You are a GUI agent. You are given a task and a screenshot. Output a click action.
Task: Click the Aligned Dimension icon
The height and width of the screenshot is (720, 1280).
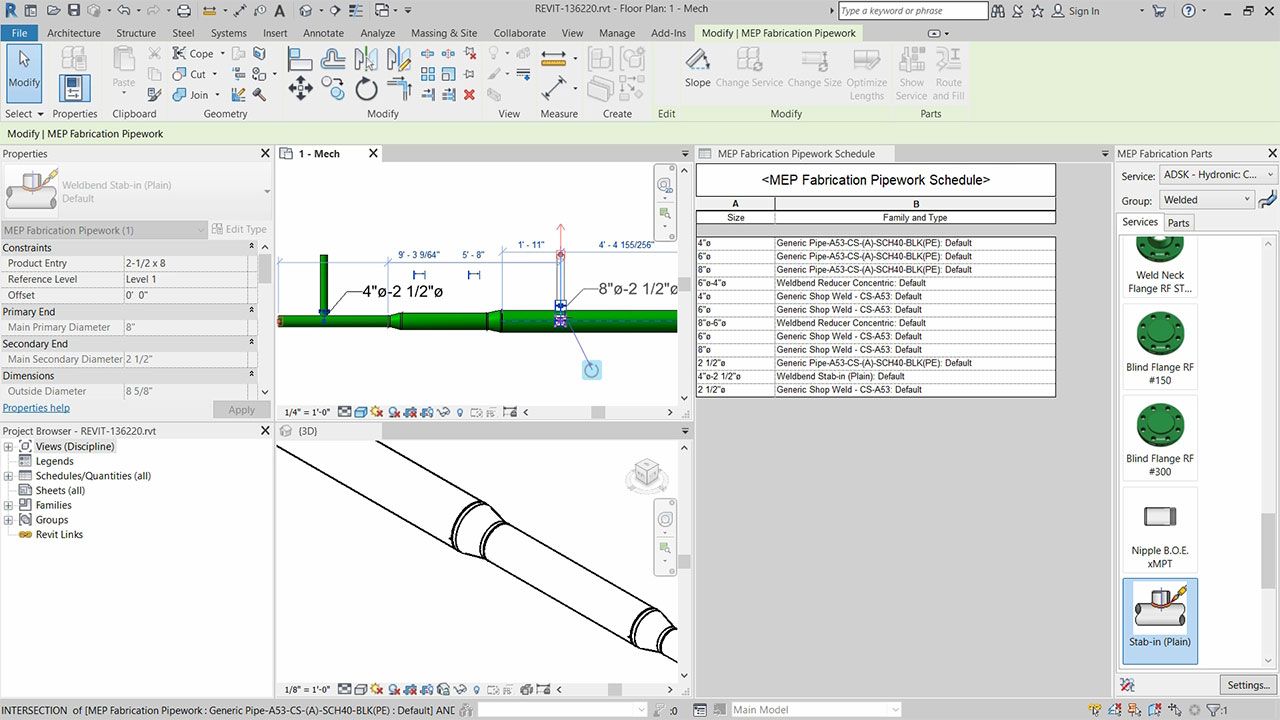[x=553, y=89]
